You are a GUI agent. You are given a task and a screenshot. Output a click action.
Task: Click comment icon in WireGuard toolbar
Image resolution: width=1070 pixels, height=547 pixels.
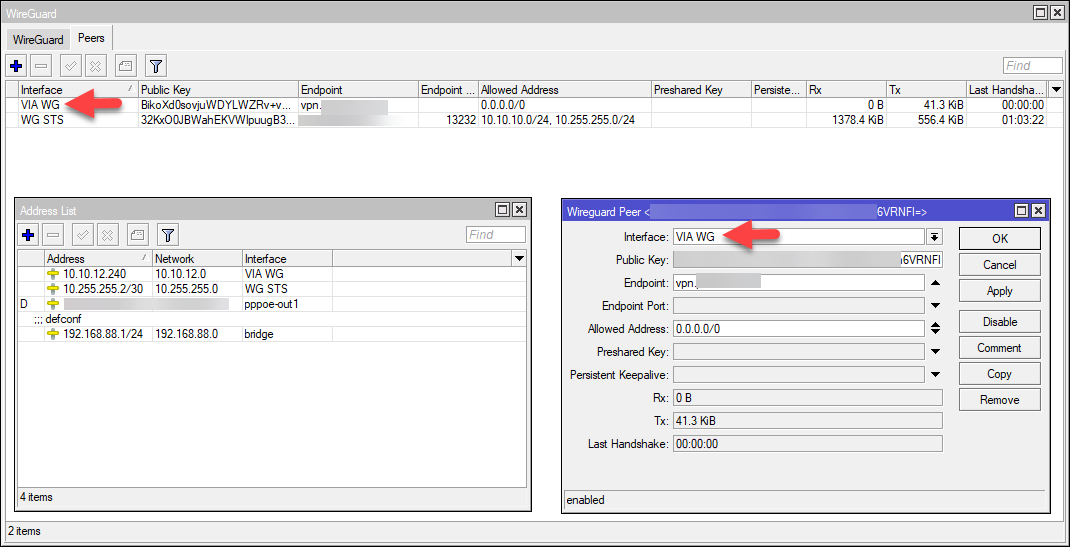(x=125, y=66)
